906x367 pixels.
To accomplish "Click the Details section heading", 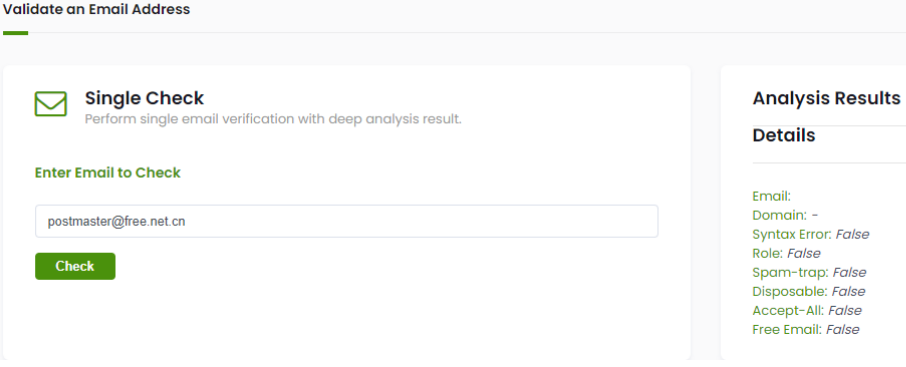I will 784,135.
